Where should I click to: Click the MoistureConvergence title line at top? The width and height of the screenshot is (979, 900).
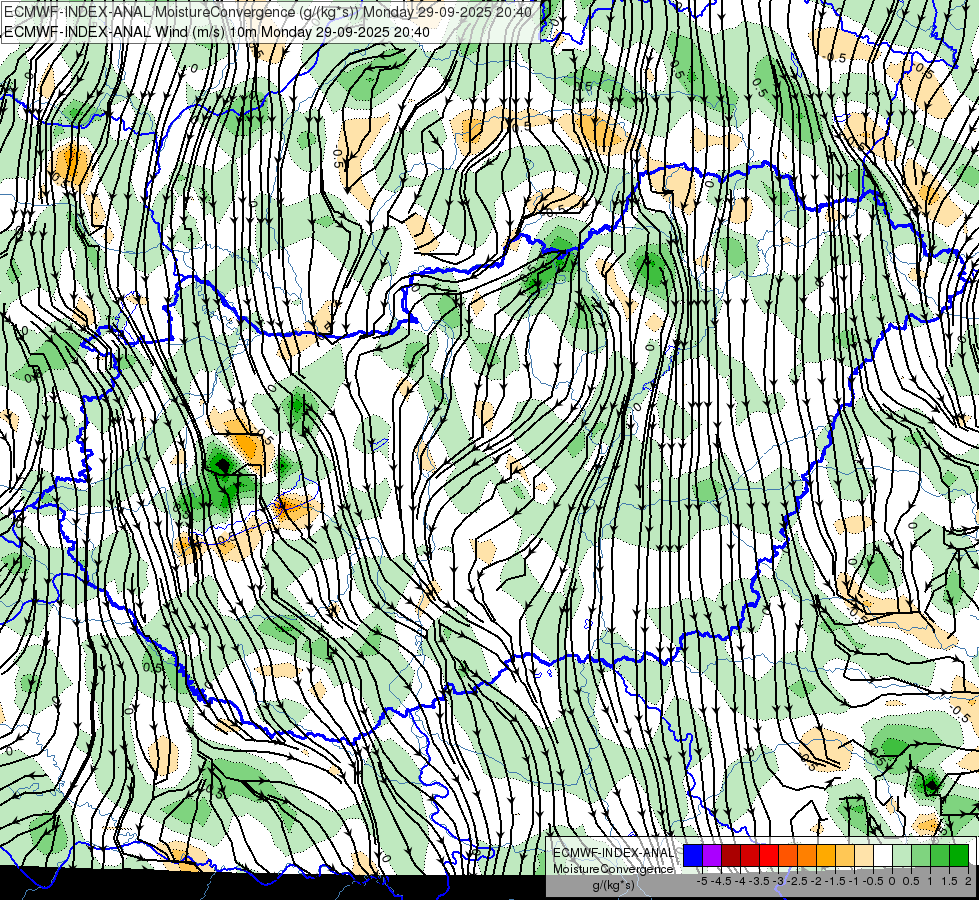(x=268, y=12)
